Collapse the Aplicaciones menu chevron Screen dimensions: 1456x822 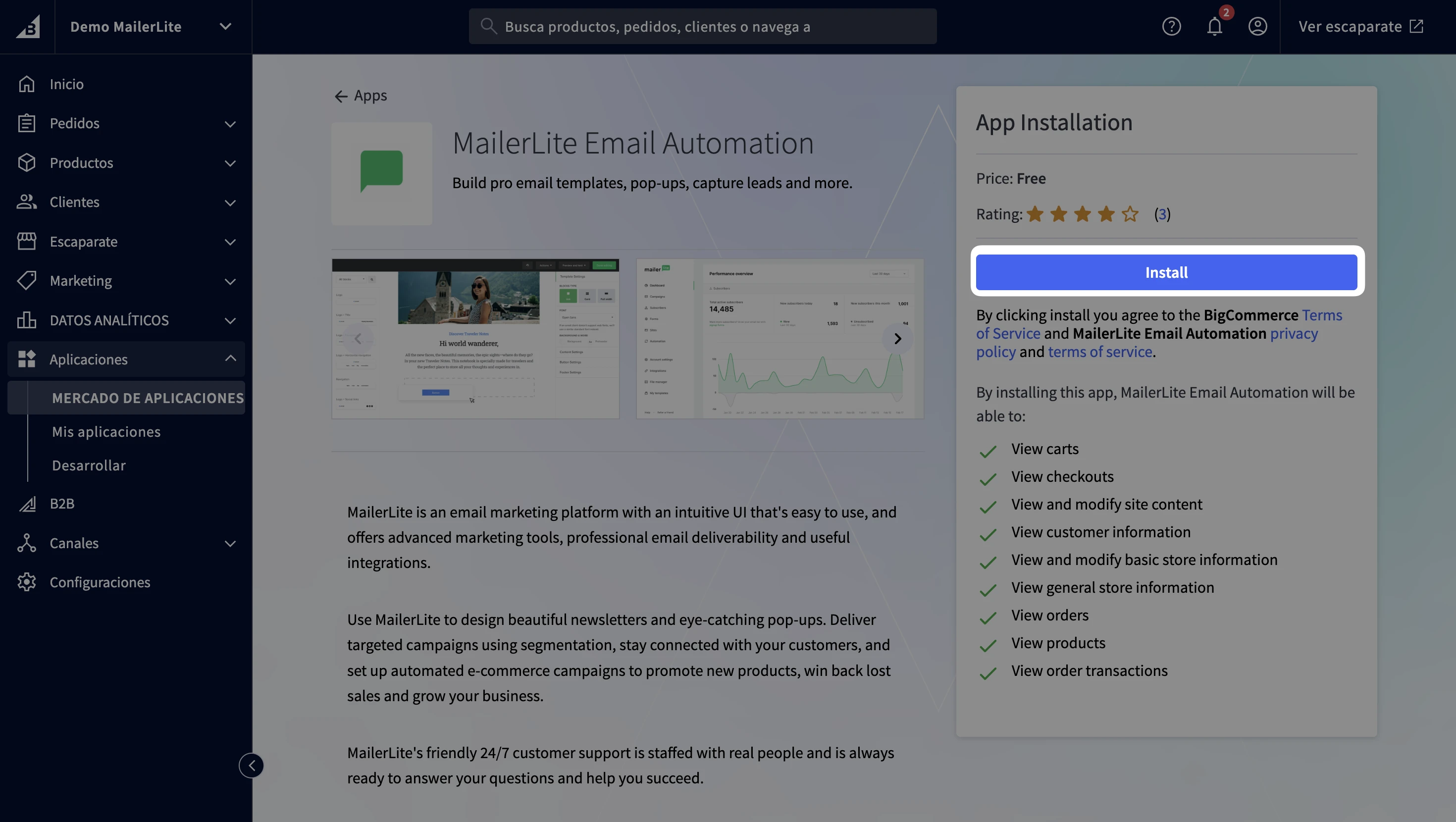230,358
